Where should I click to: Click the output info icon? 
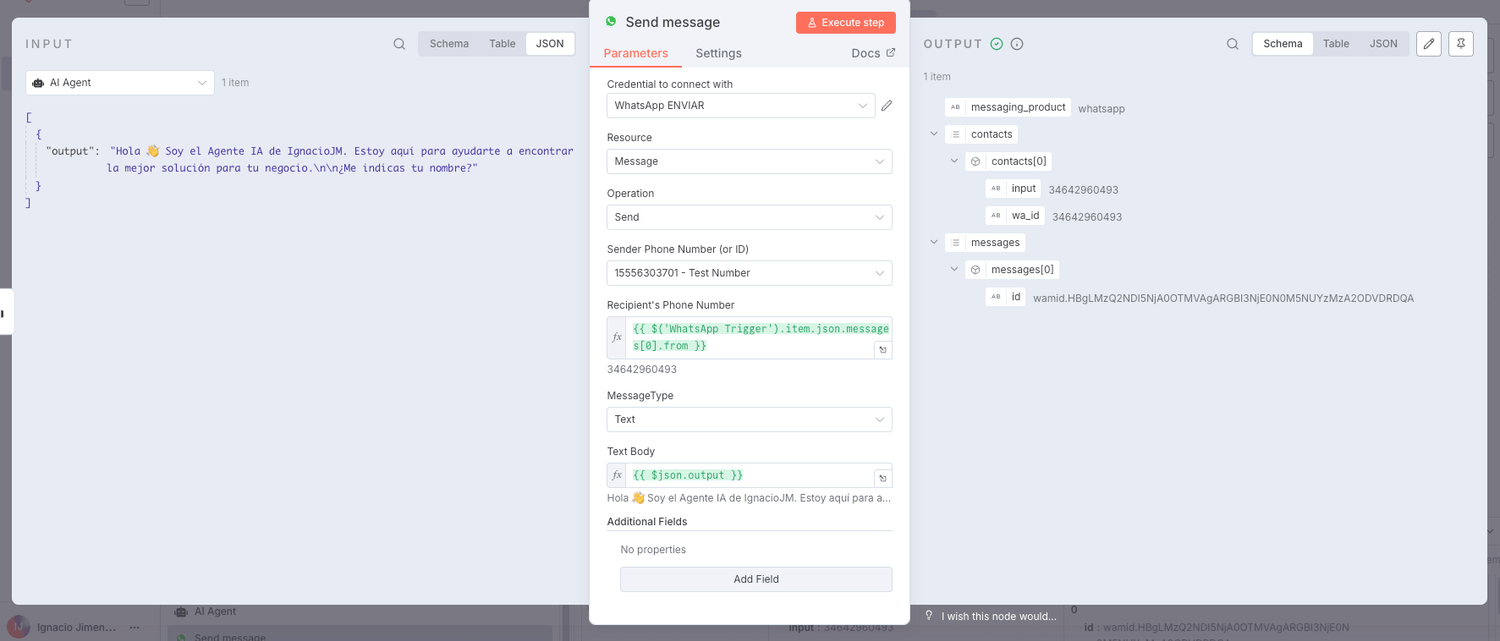coord(1017,44)
